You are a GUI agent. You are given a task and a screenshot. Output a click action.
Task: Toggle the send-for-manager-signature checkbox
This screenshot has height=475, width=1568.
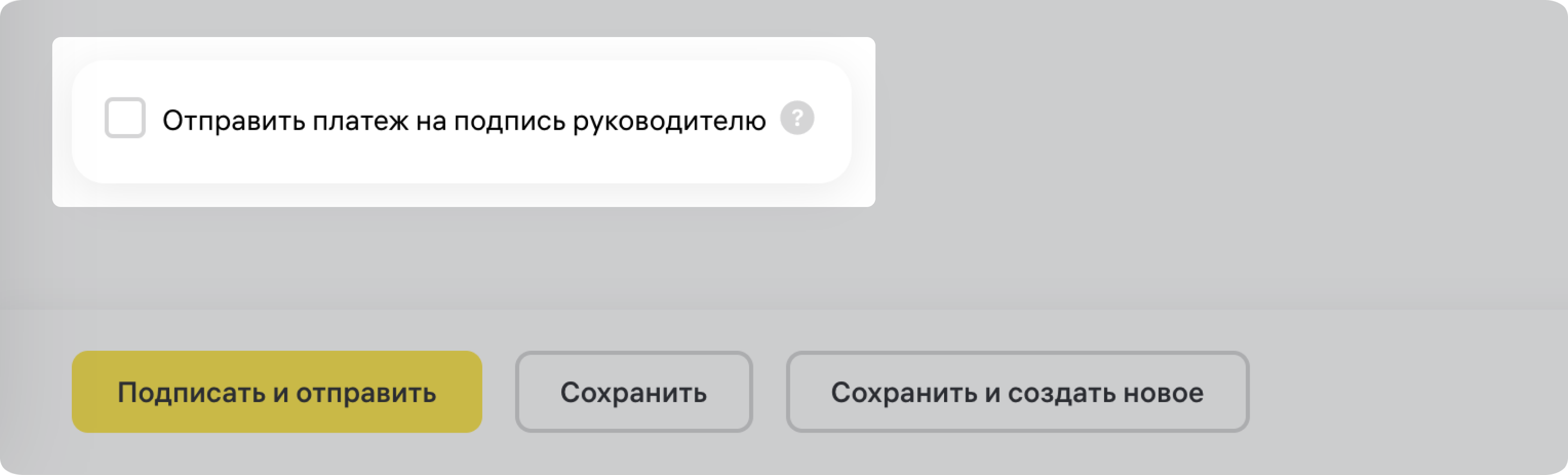[125, 118]
